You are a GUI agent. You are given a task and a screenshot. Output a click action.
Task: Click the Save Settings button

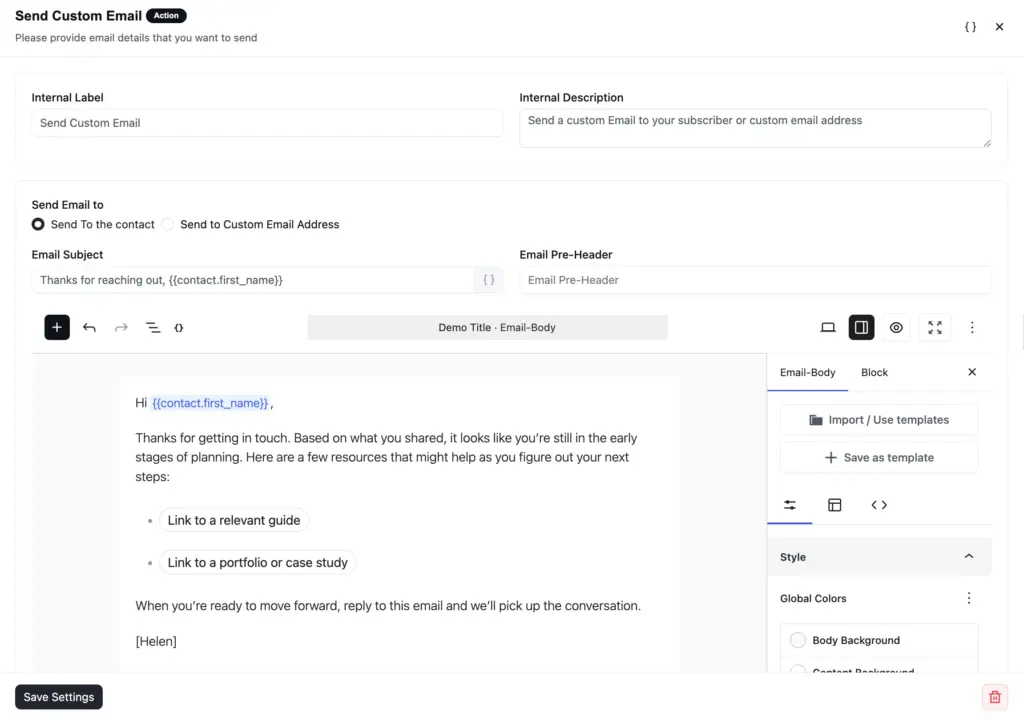(x=59, y=697)
